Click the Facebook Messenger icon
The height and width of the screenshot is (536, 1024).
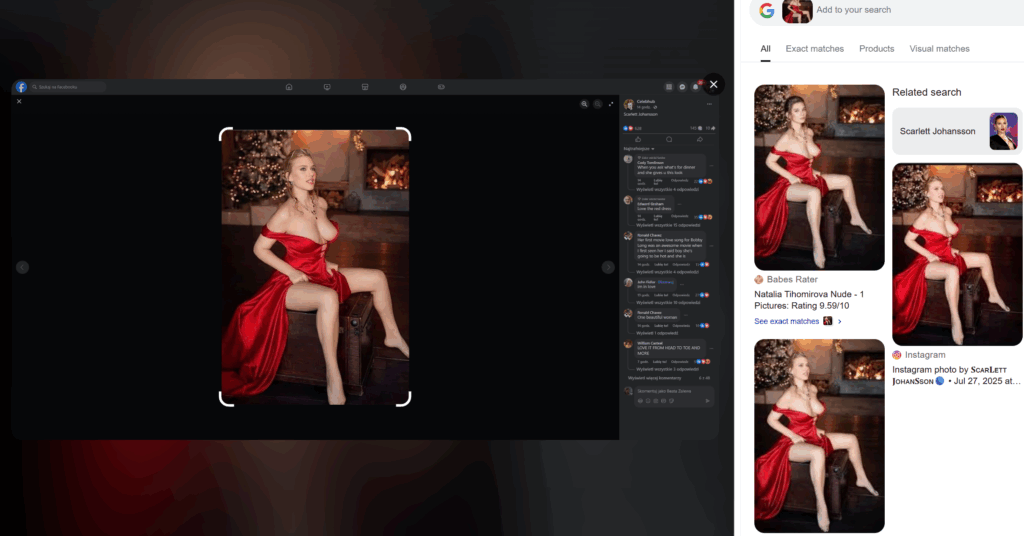coord(682,87)
